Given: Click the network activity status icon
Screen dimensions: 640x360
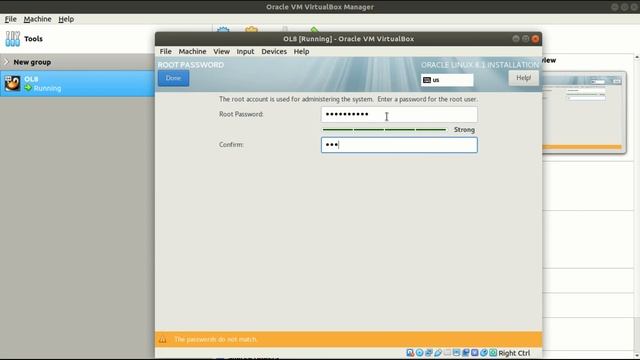Looking at the screenshot, I should click(429, 353).
